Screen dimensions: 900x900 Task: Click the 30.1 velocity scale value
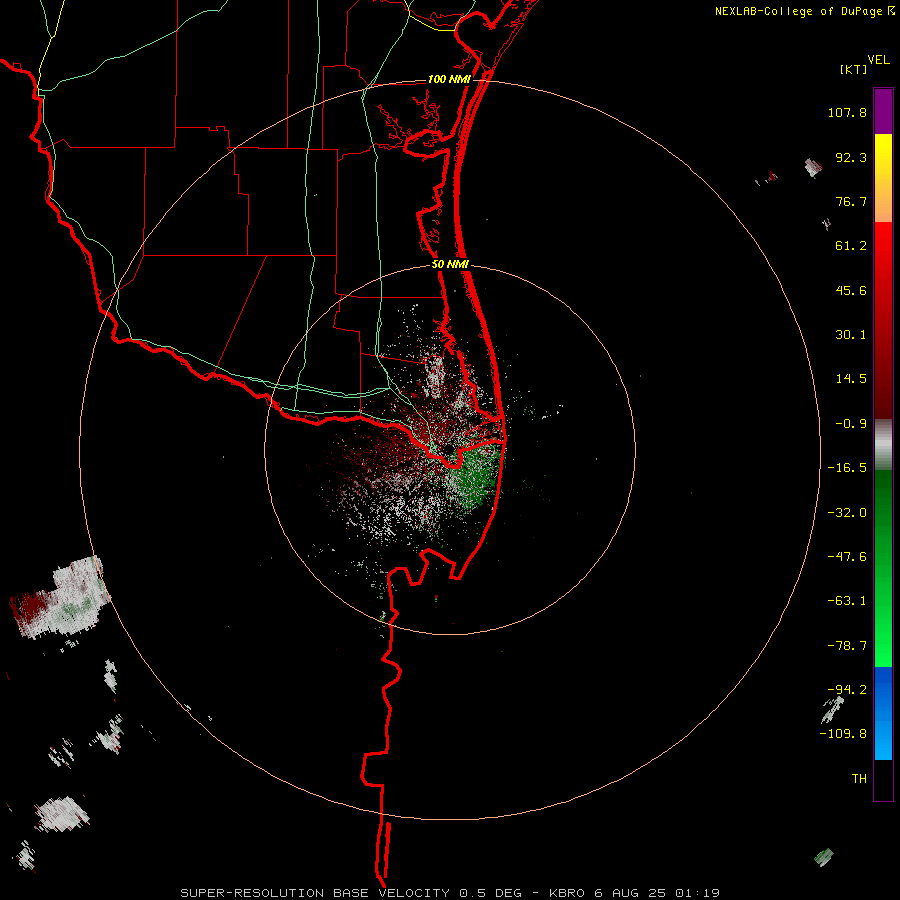point(851,335)
